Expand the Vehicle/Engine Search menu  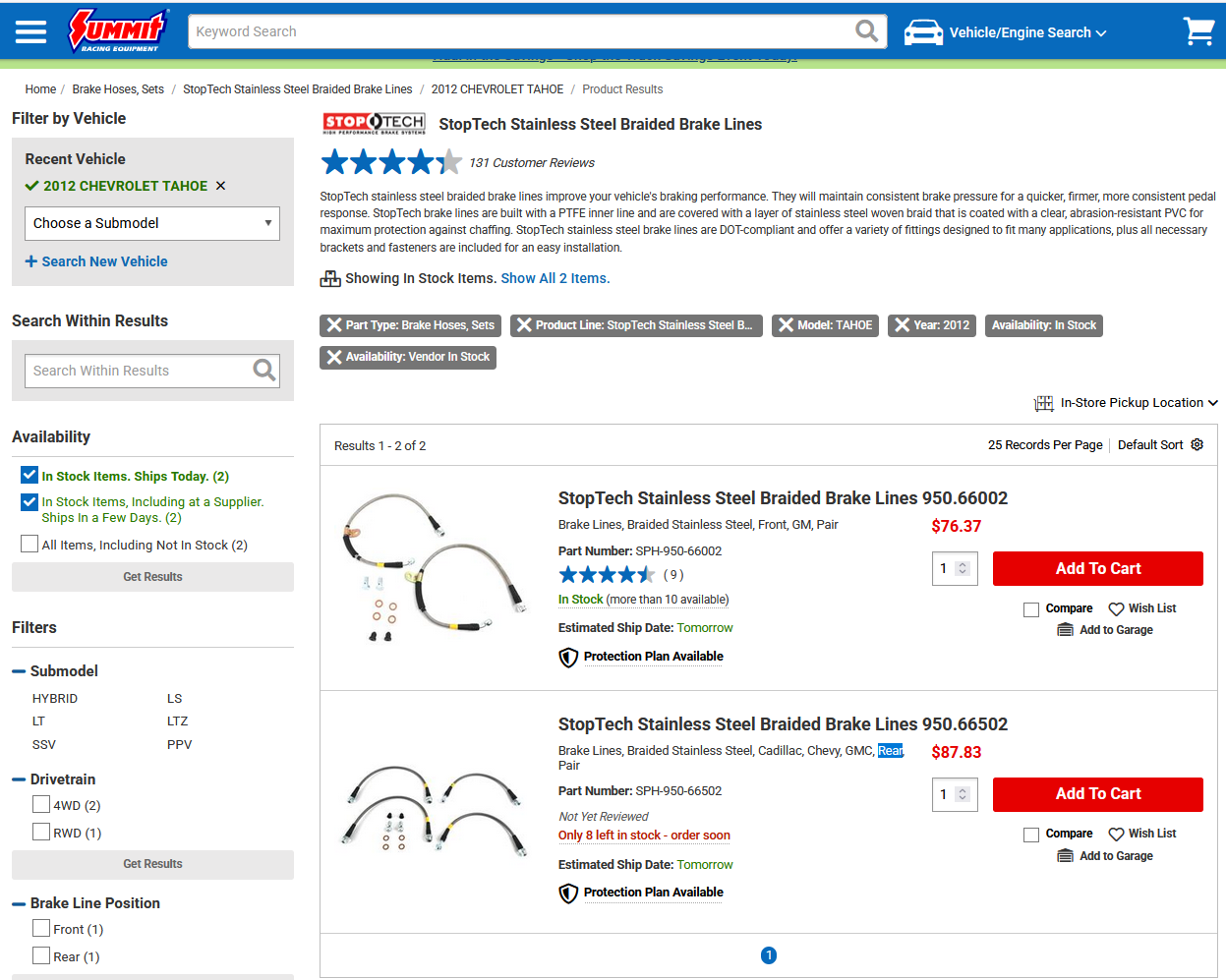1006,32
